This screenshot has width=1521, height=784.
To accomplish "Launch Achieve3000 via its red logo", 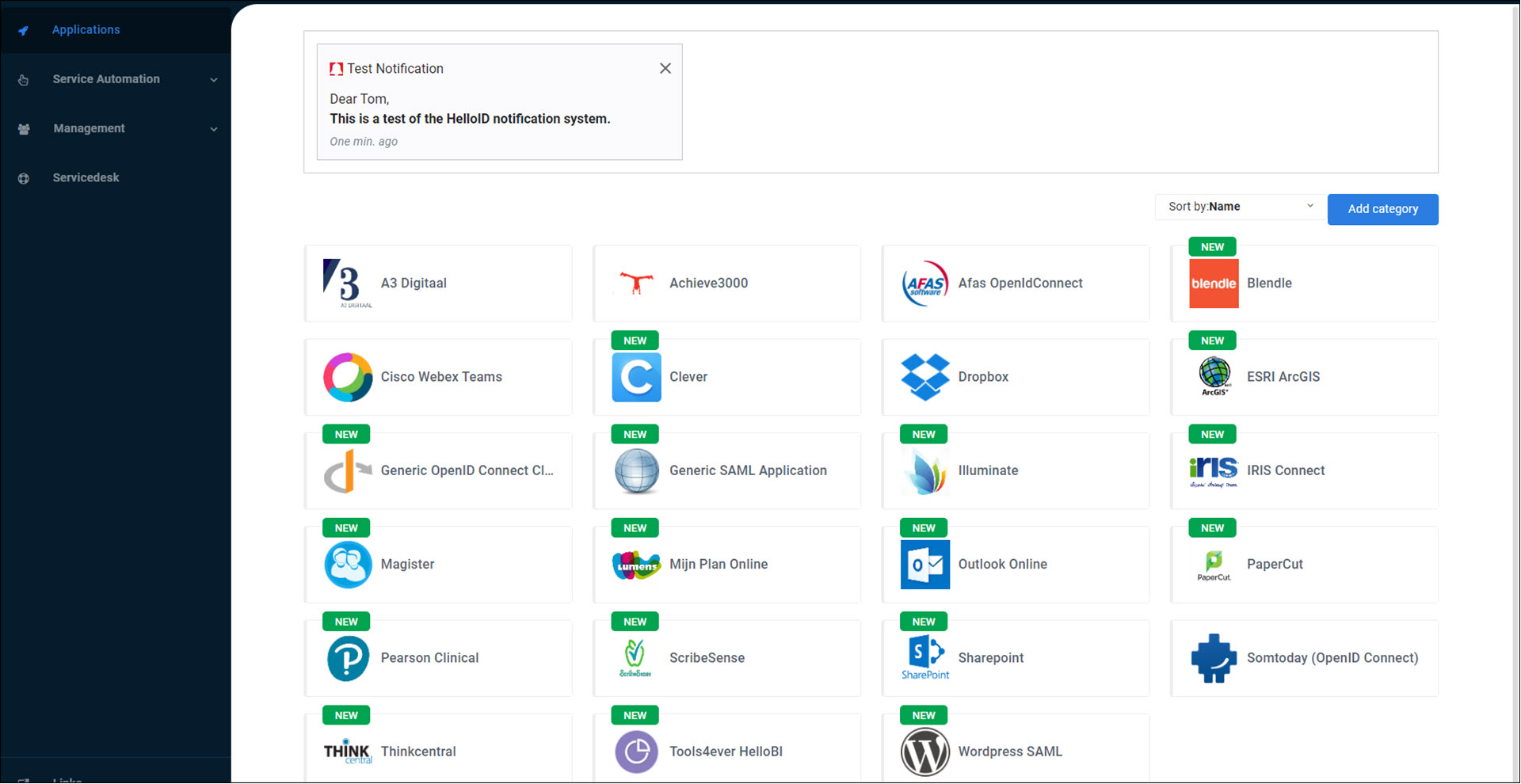I will [636, 284].
